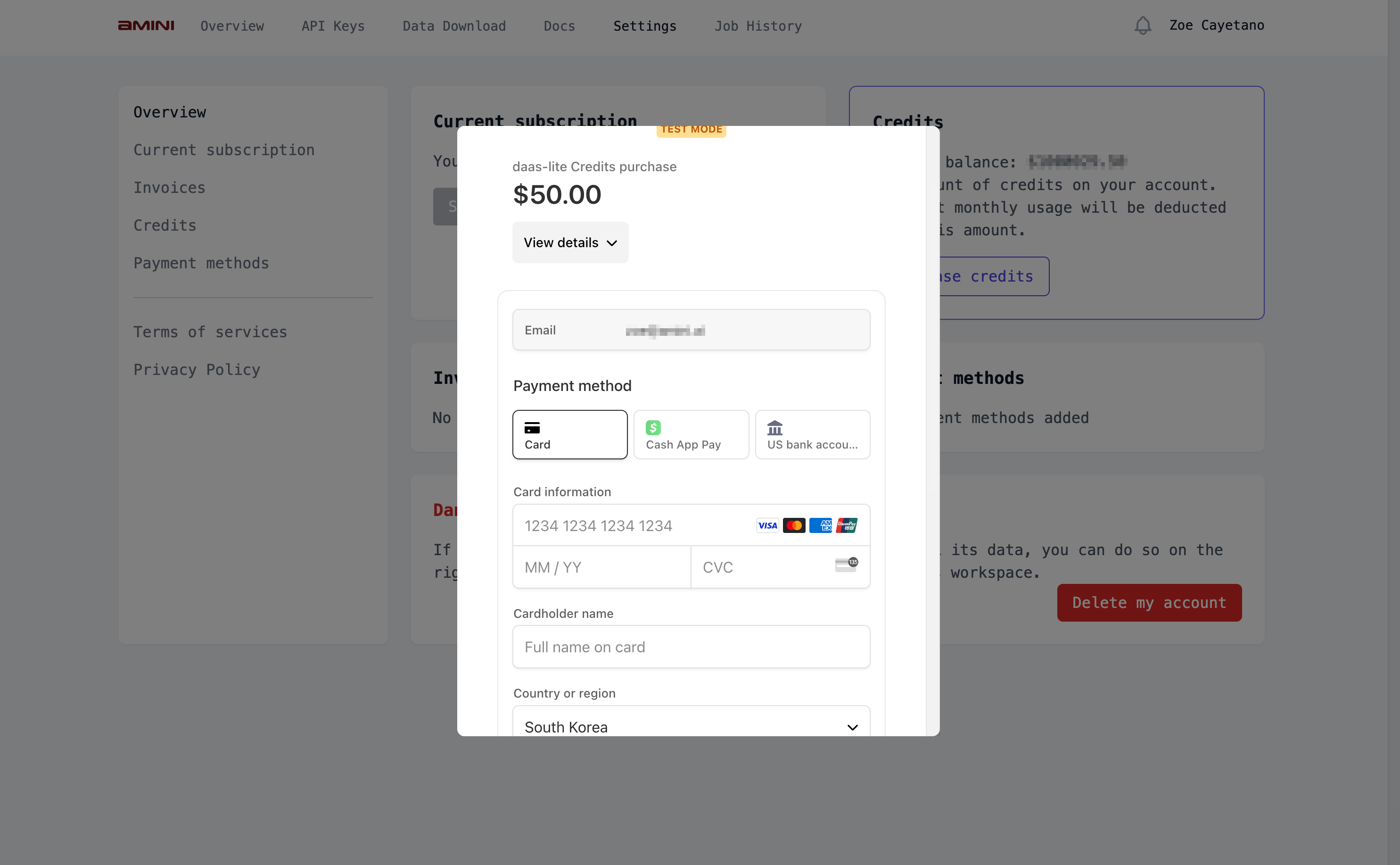Open the Docs page
Screen dimensions: 1400x865
pyautogui.click(x=559, y=26)
